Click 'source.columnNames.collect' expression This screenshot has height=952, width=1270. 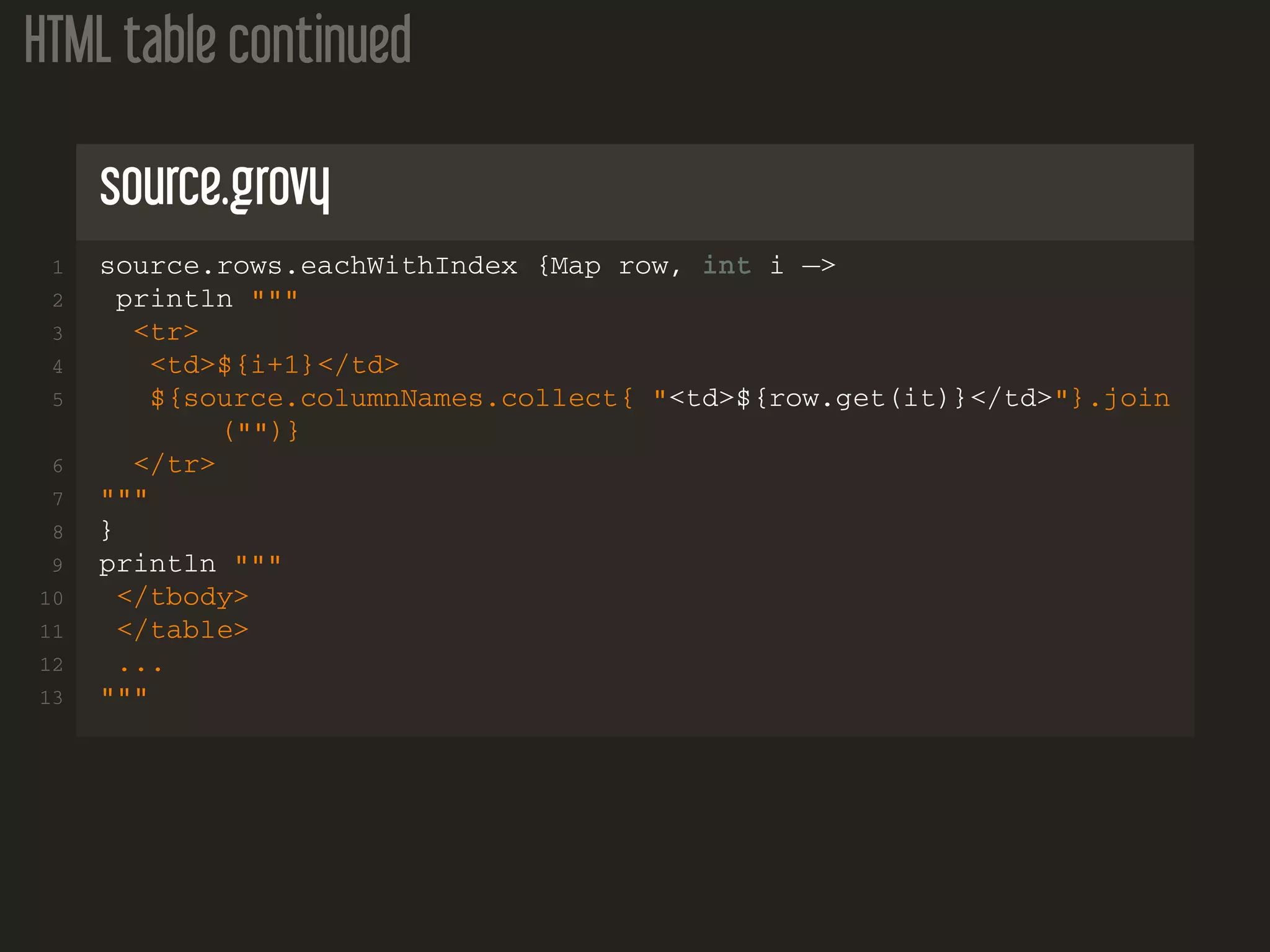399,399
